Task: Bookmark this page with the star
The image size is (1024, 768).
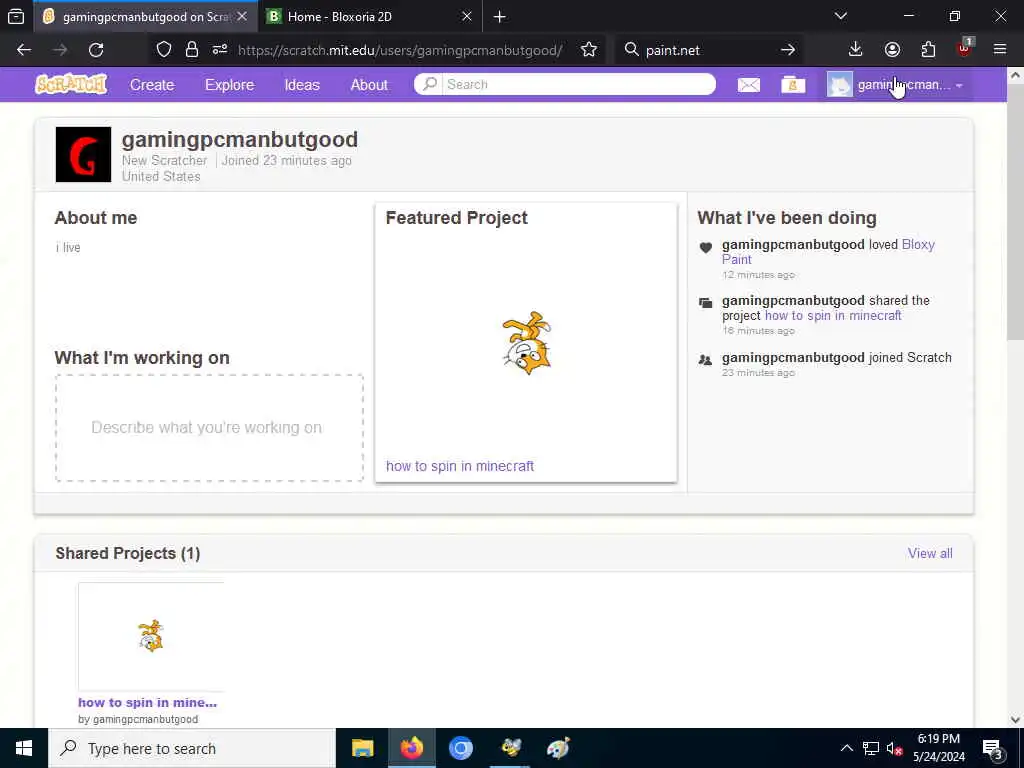Action: tap(588, 50)
